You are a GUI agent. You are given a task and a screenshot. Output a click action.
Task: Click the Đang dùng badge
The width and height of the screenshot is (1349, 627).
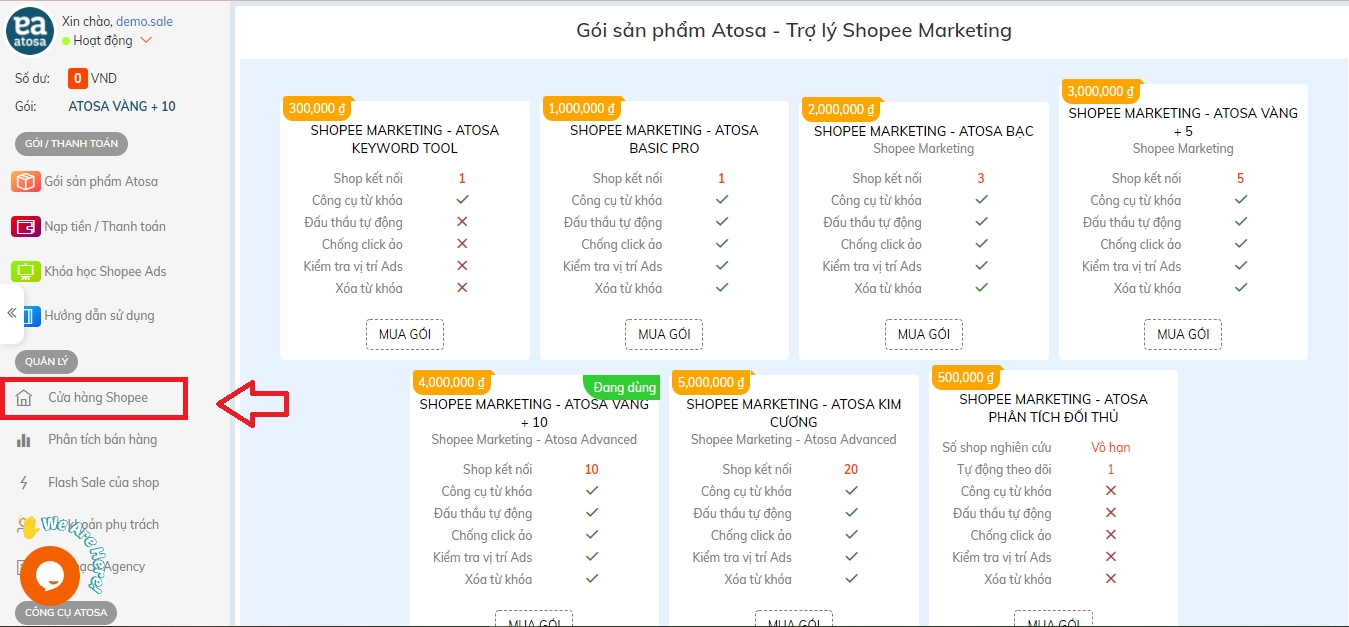coord(624,387)
